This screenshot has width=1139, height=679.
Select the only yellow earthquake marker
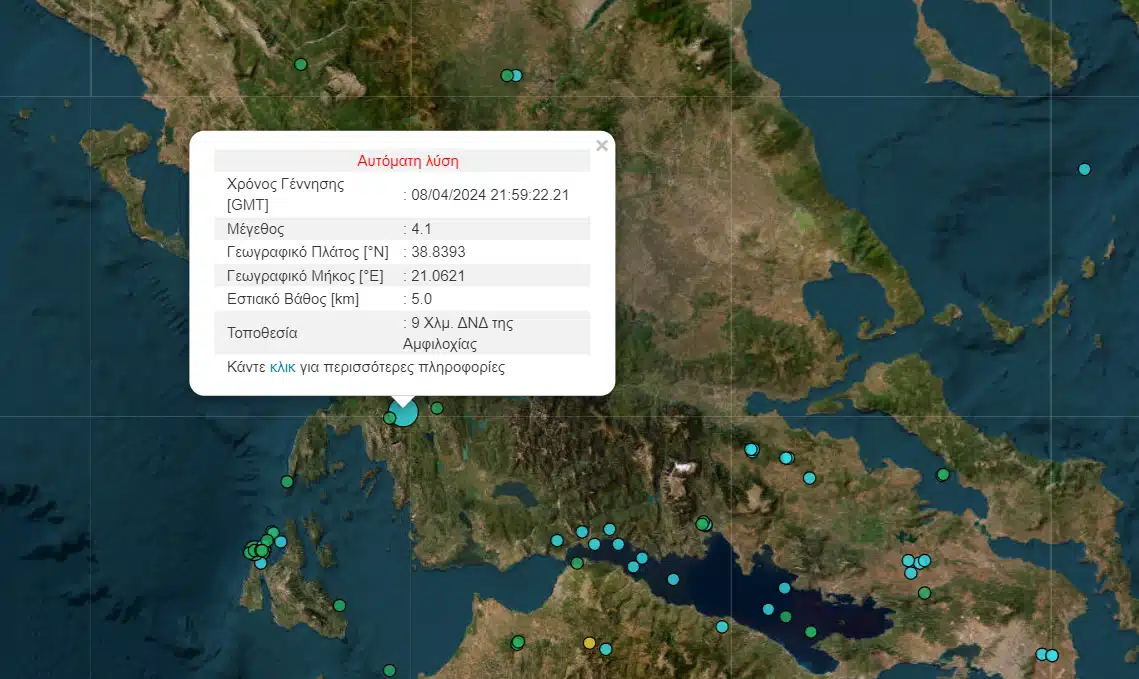point(589,643)
